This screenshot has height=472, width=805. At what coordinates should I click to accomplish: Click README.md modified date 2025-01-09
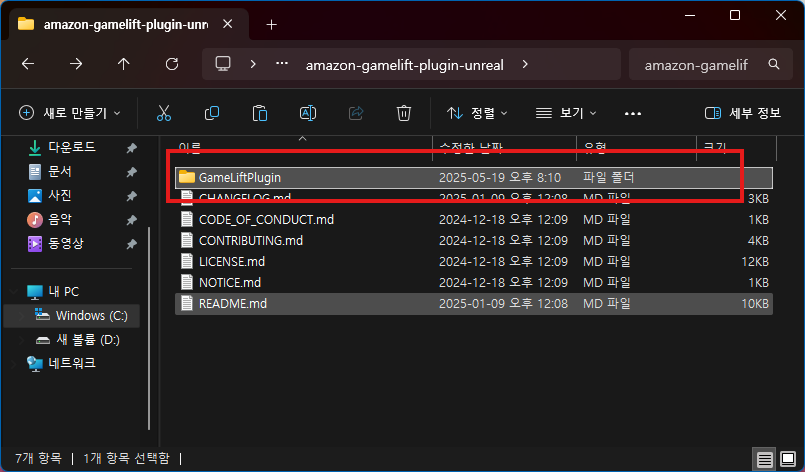coord(503,304)
